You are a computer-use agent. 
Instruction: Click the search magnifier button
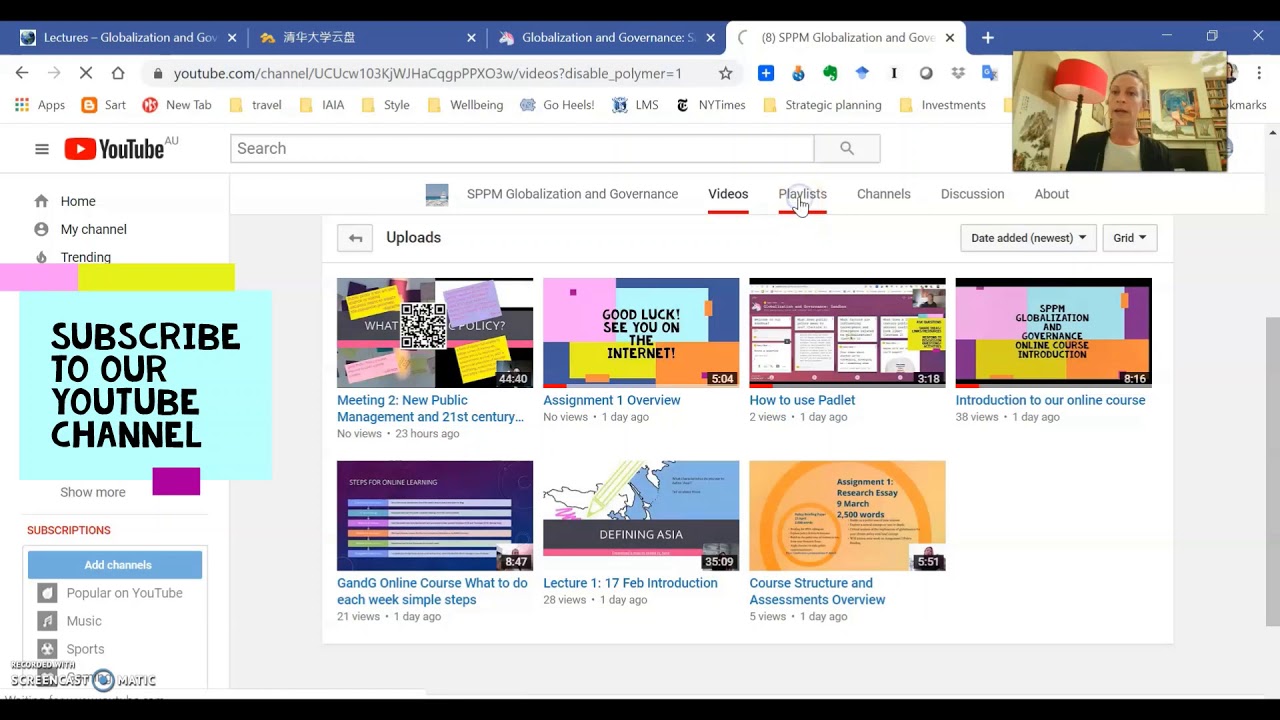847,148
